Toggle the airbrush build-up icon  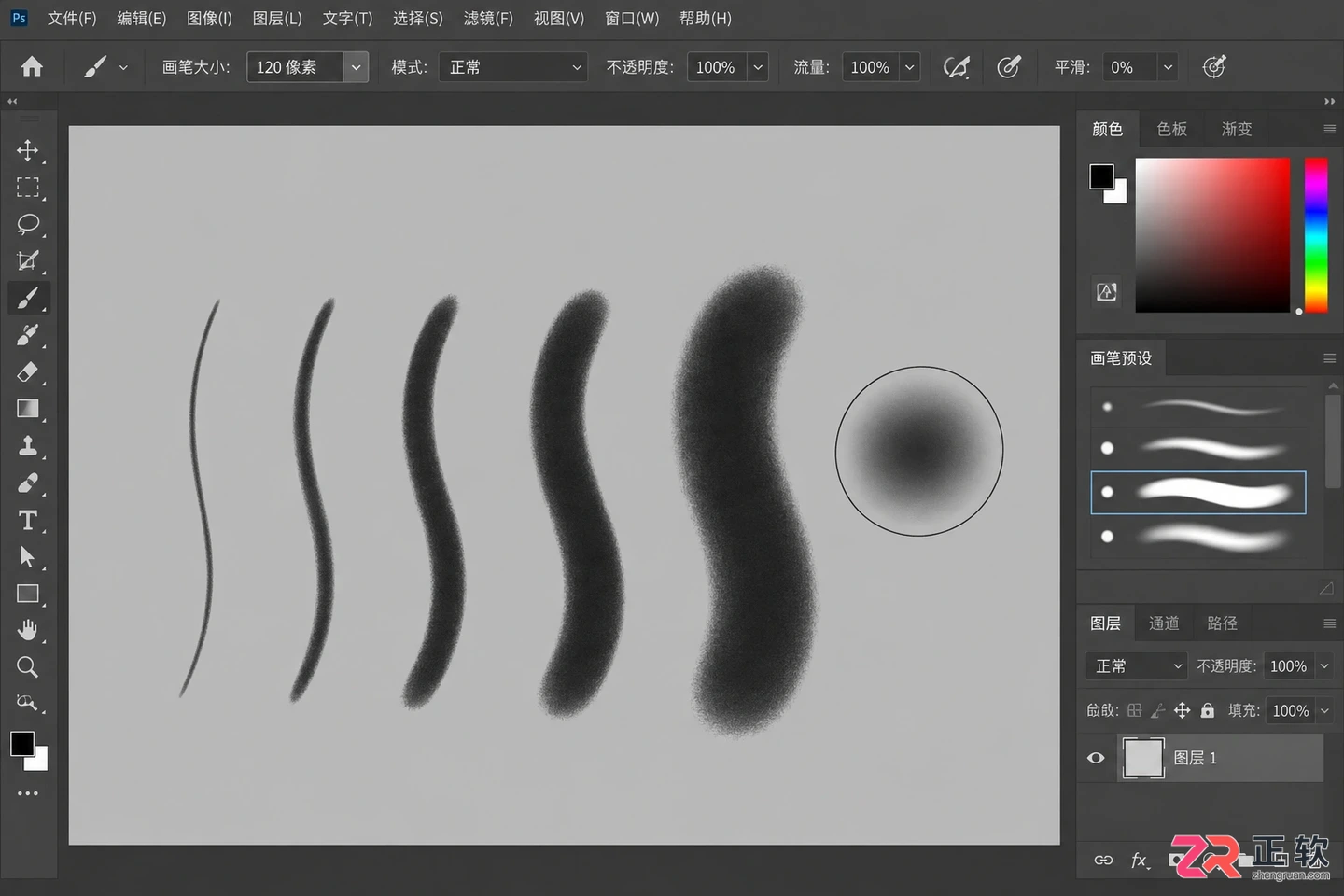[x=1009, y=66]
